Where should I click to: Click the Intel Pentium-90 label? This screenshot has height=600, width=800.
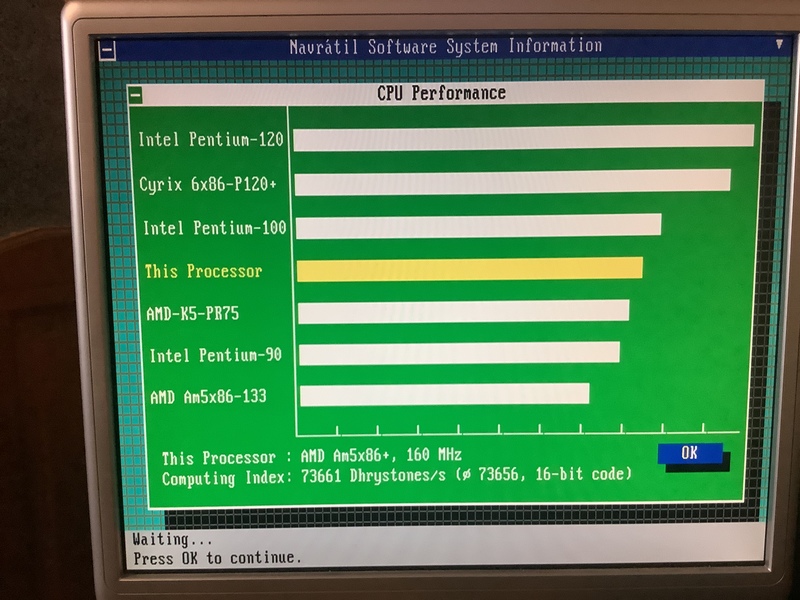pos(215,355)
